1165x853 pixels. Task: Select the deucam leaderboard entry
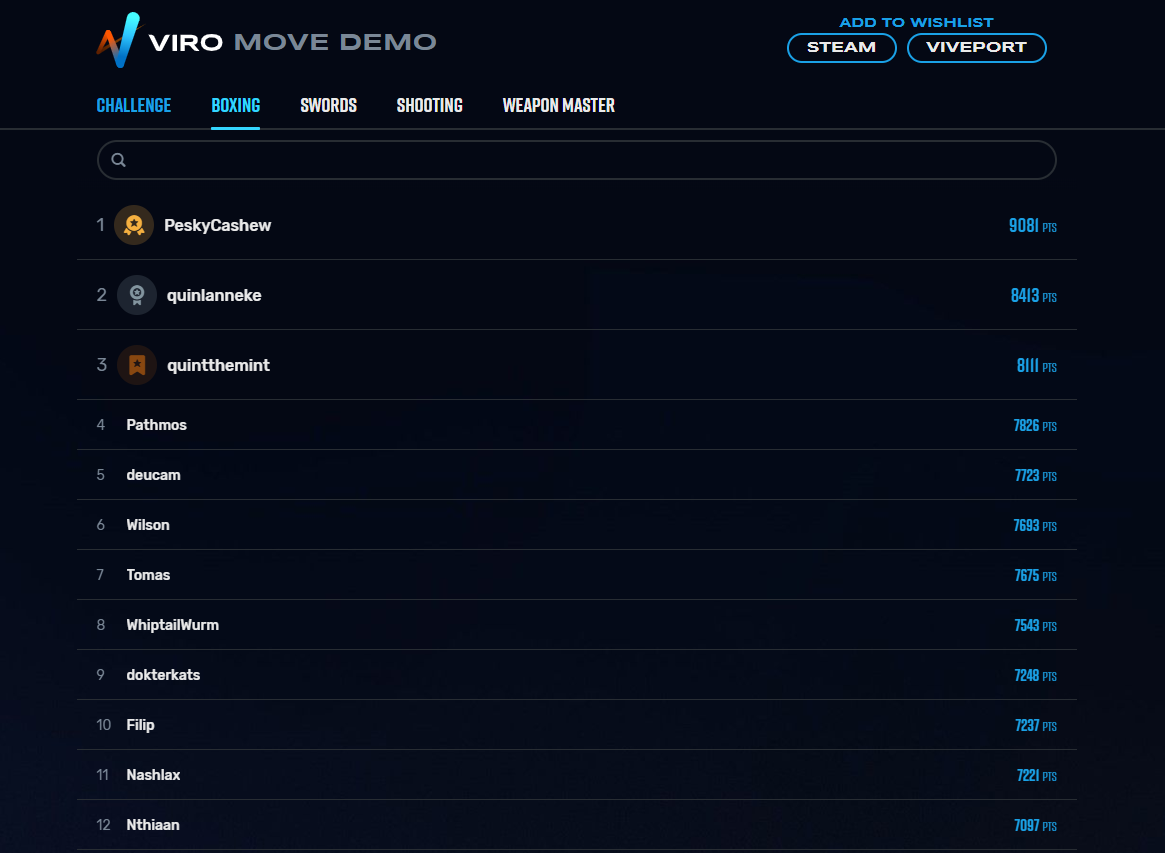[x=577, y=475]
